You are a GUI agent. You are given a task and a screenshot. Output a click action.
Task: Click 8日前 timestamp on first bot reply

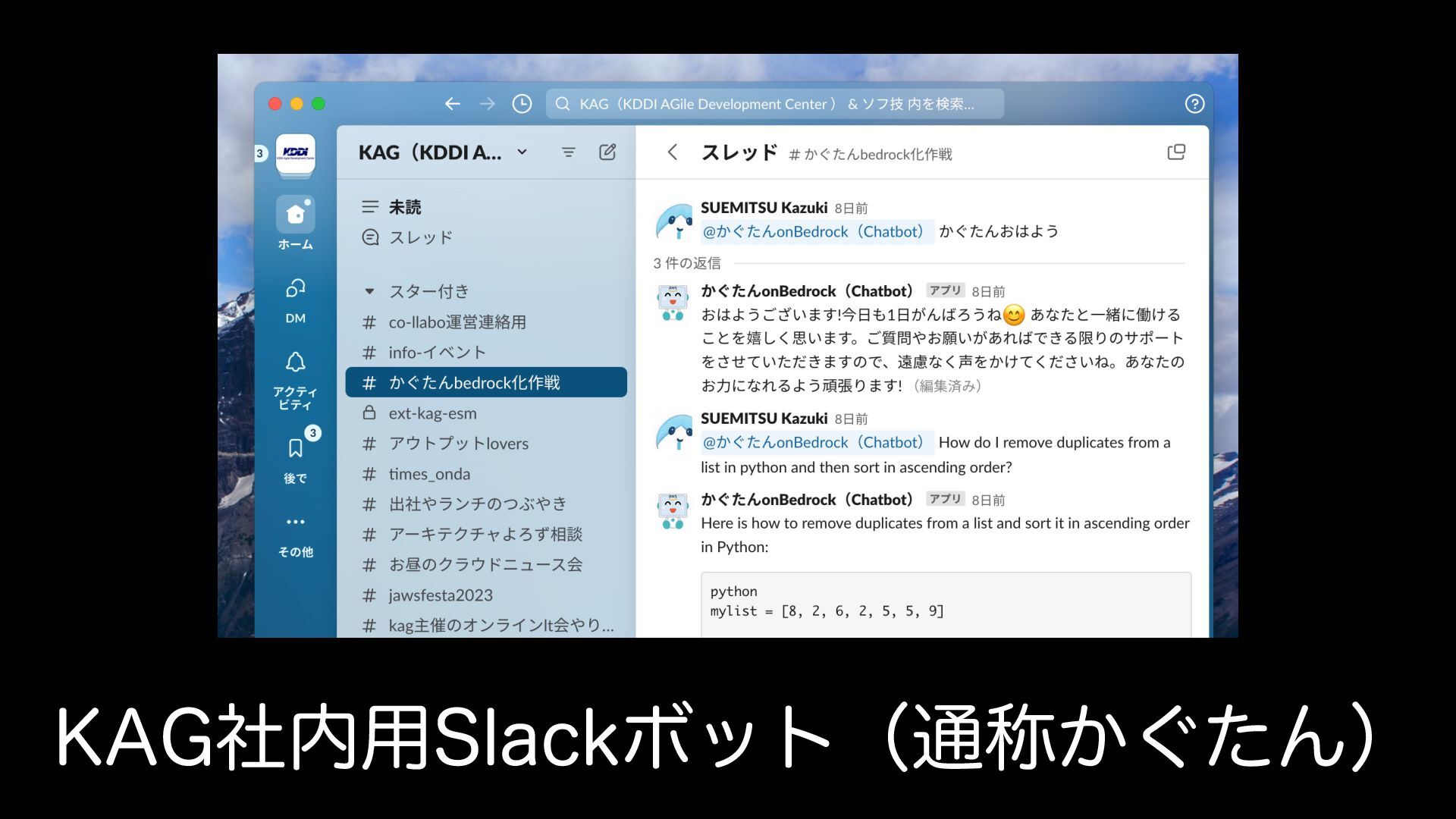[x=988, y=292]
